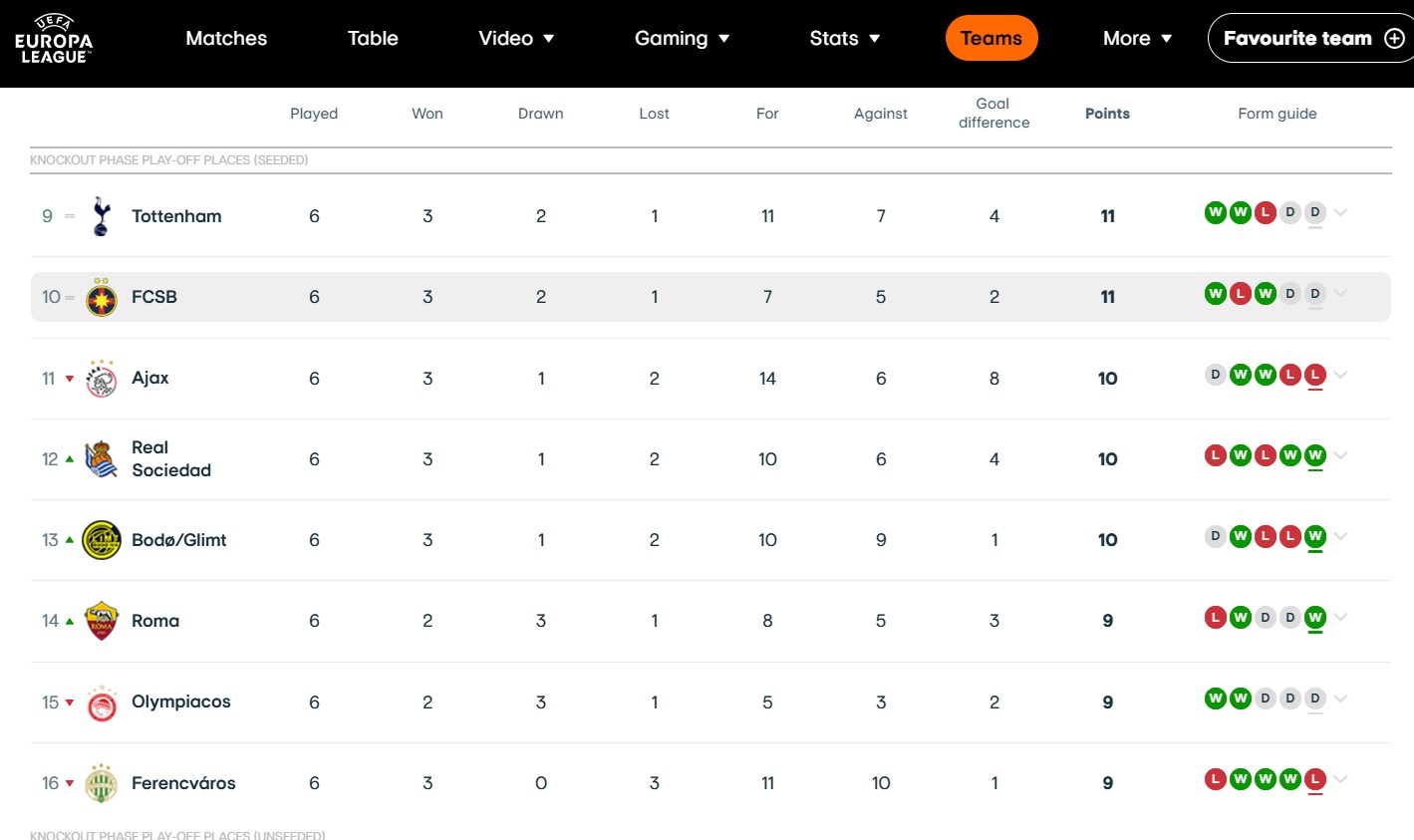Screen dimensions: 1414x840
Task: Click the Tottenham club crest
Action: pos(101,216)
